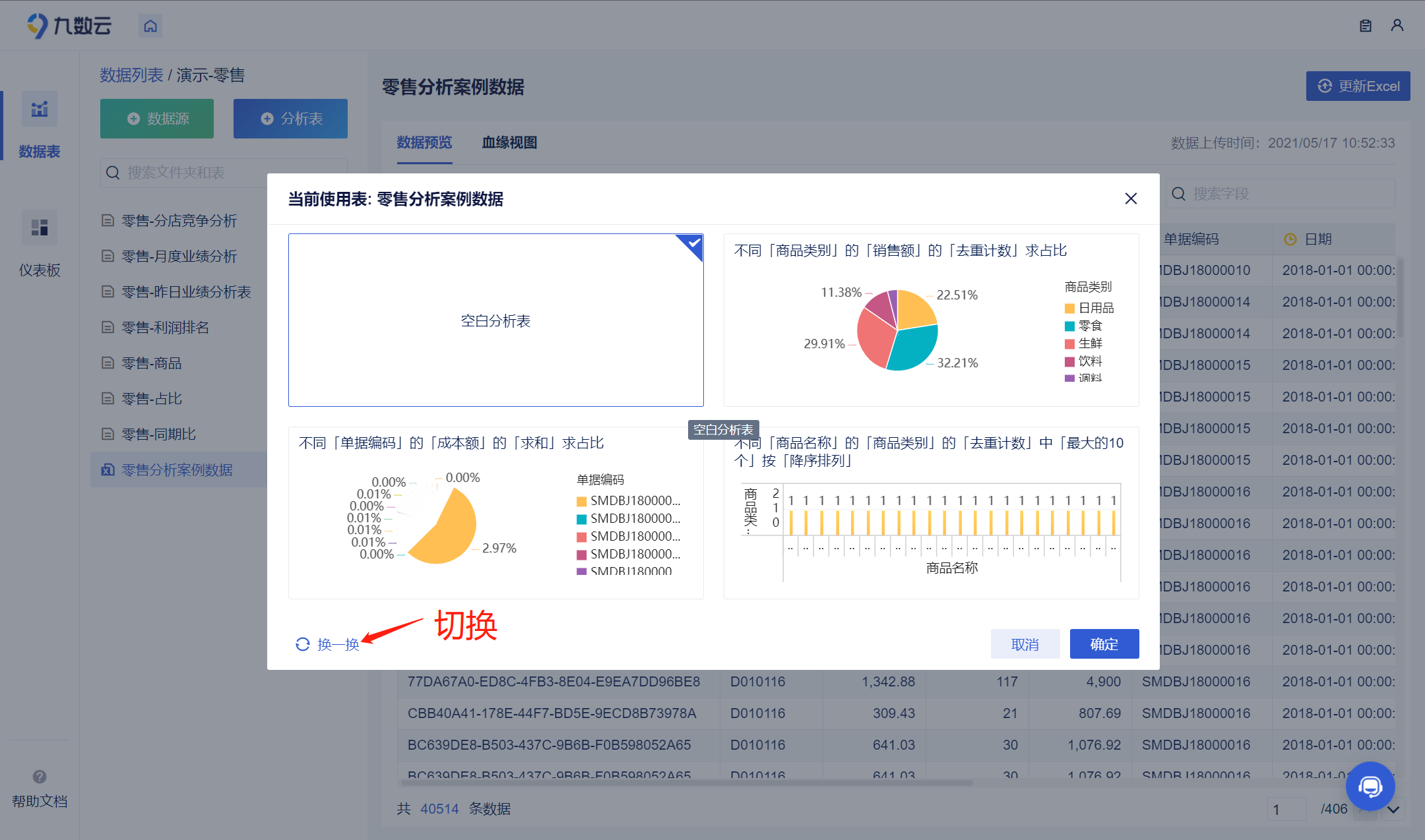Open the clipboard icon at top right
The width and height of the screenshot is (1425, 840).
click(1366, 26)
